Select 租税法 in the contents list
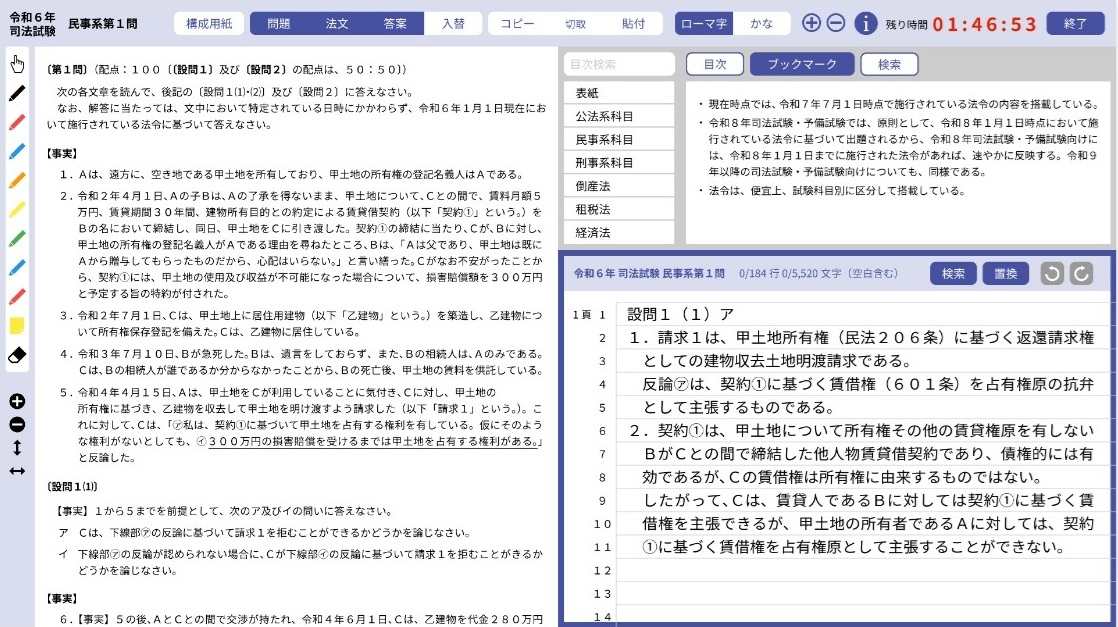The height and width of the screenshot is (627, 1118). (x=619, y=210)
